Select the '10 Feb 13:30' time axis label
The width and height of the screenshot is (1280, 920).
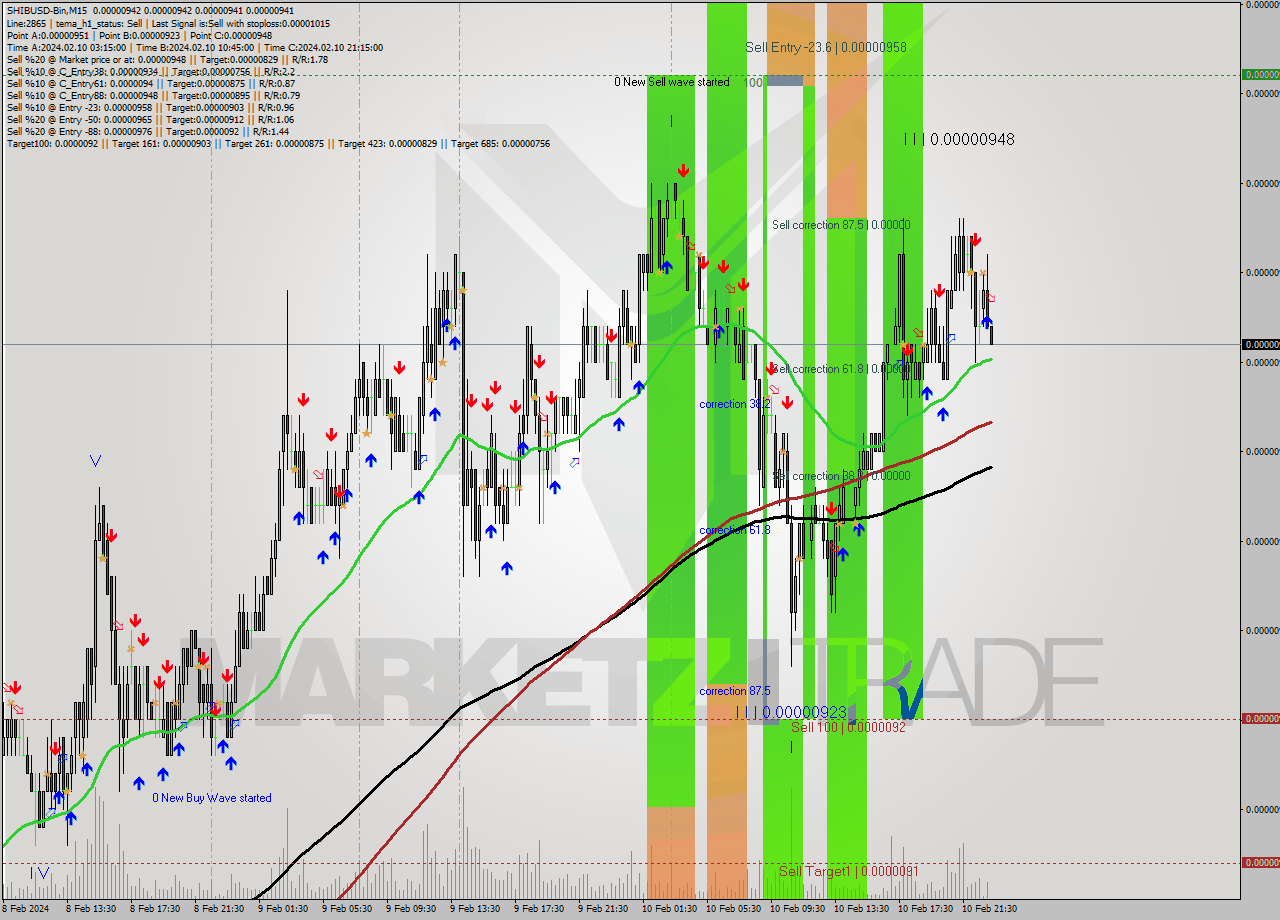point(862,909)
